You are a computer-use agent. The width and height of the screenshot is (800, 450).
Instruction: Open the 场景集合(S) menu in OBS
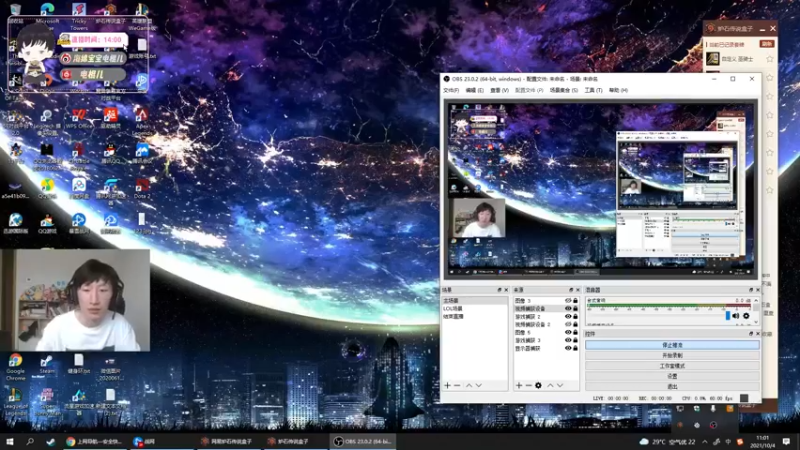(x=563, y=90)
